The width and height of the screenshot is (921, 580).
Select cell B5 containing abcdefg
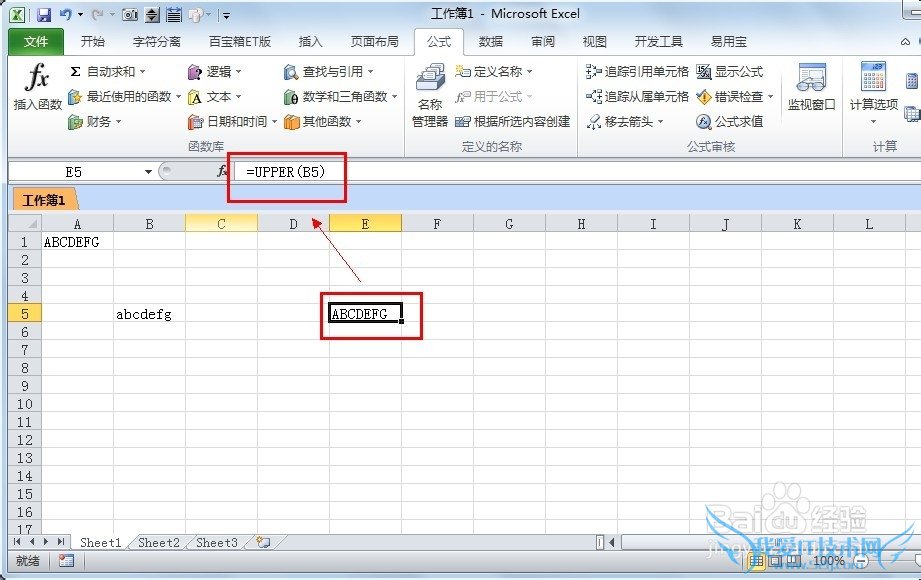[x=149, y=314]
